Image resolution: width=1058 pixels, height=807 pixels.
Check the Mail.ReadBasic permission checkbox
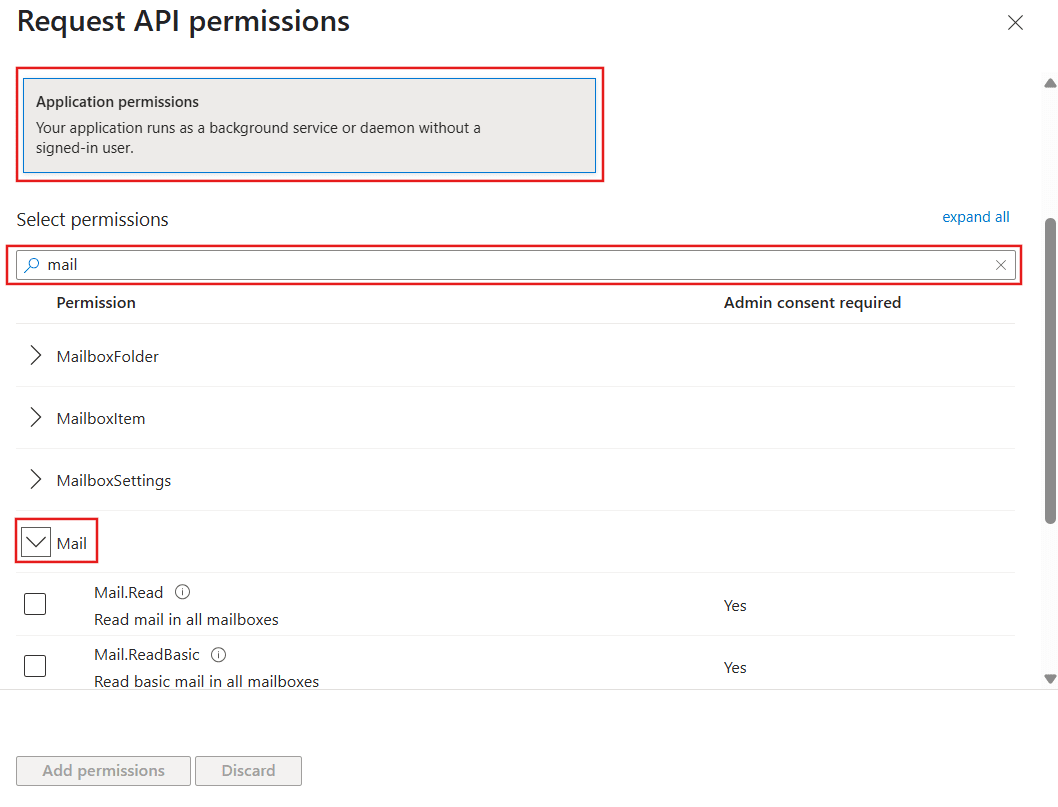coord(35,666)
